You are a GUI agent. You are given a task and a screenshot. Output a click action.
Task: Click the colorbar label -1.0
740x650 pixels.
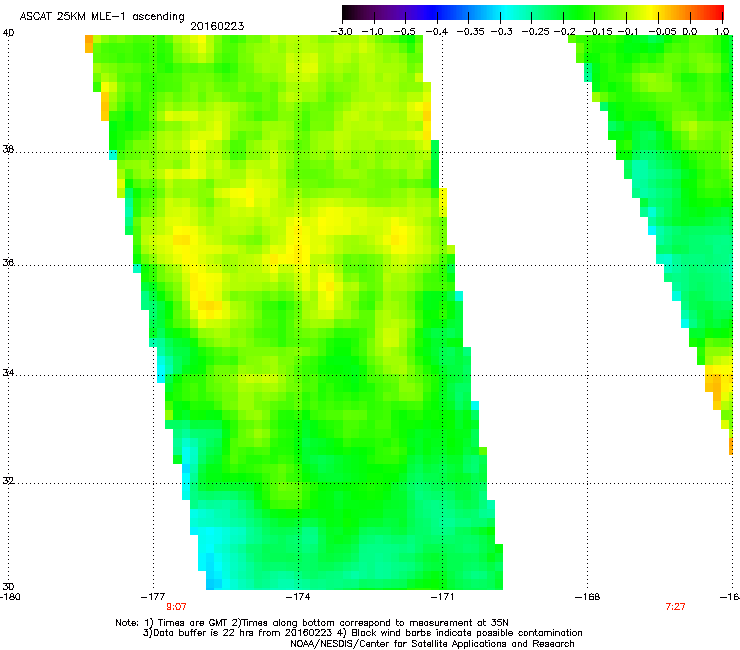pos(373,32)
